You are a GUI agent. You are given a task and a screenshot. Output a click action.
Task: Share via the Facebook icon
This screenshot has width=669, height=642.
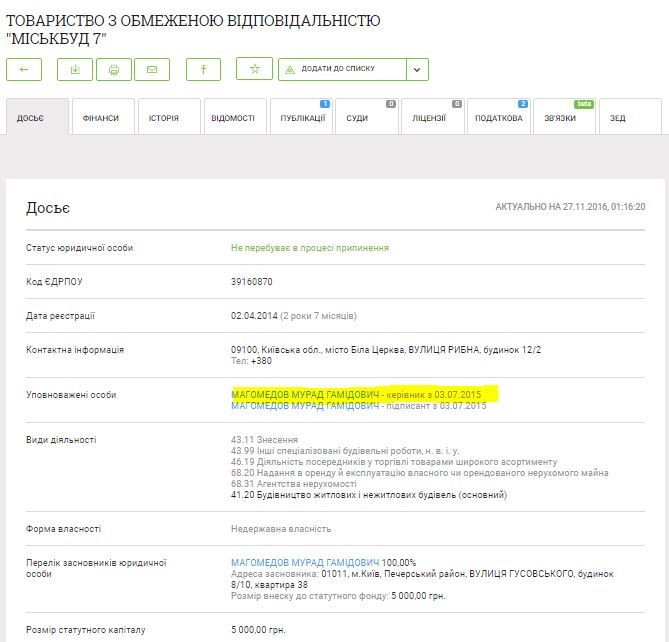(204, 69)
